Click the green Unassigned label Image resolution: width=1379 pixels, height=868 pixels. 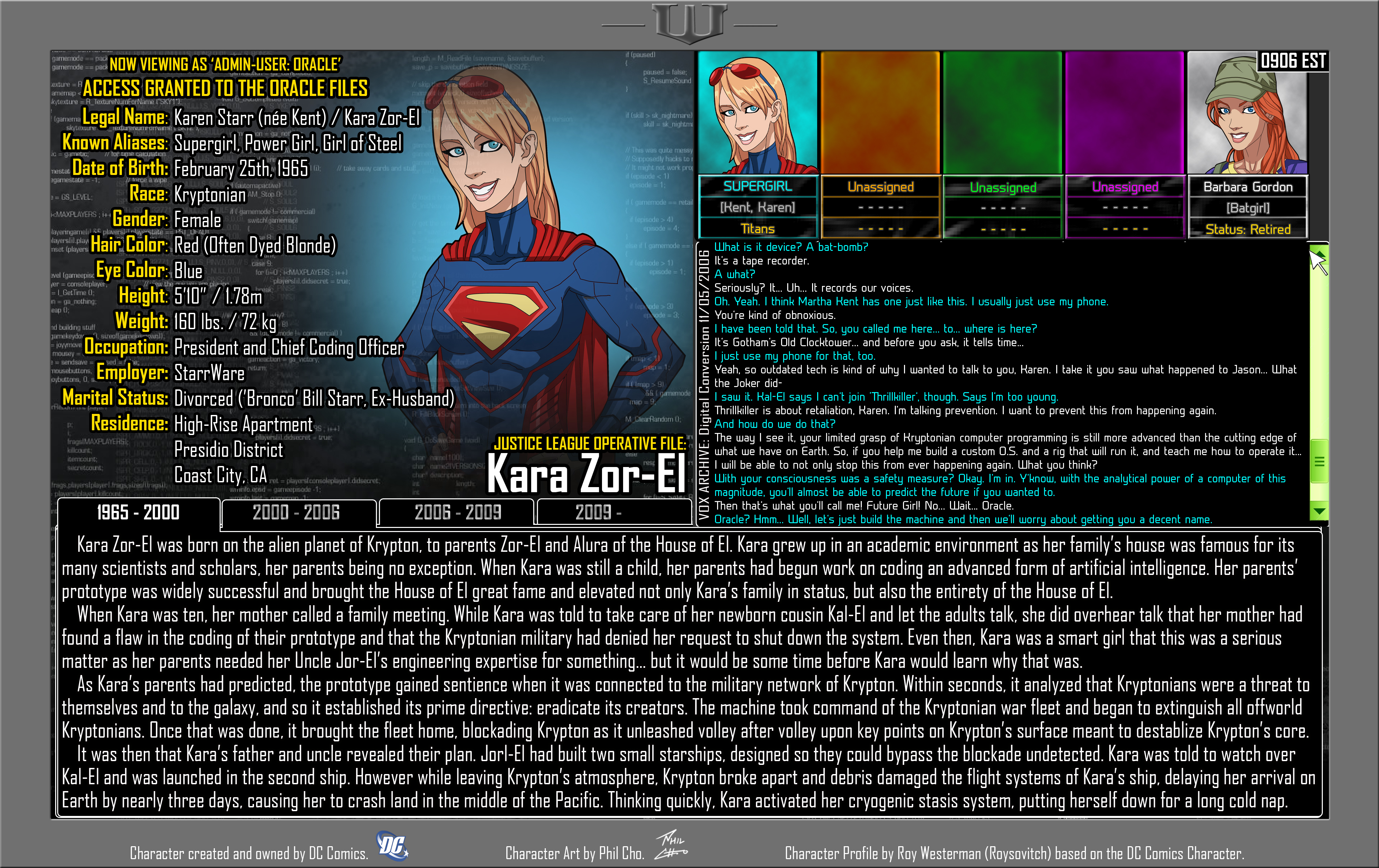[x=1003, y=187]
